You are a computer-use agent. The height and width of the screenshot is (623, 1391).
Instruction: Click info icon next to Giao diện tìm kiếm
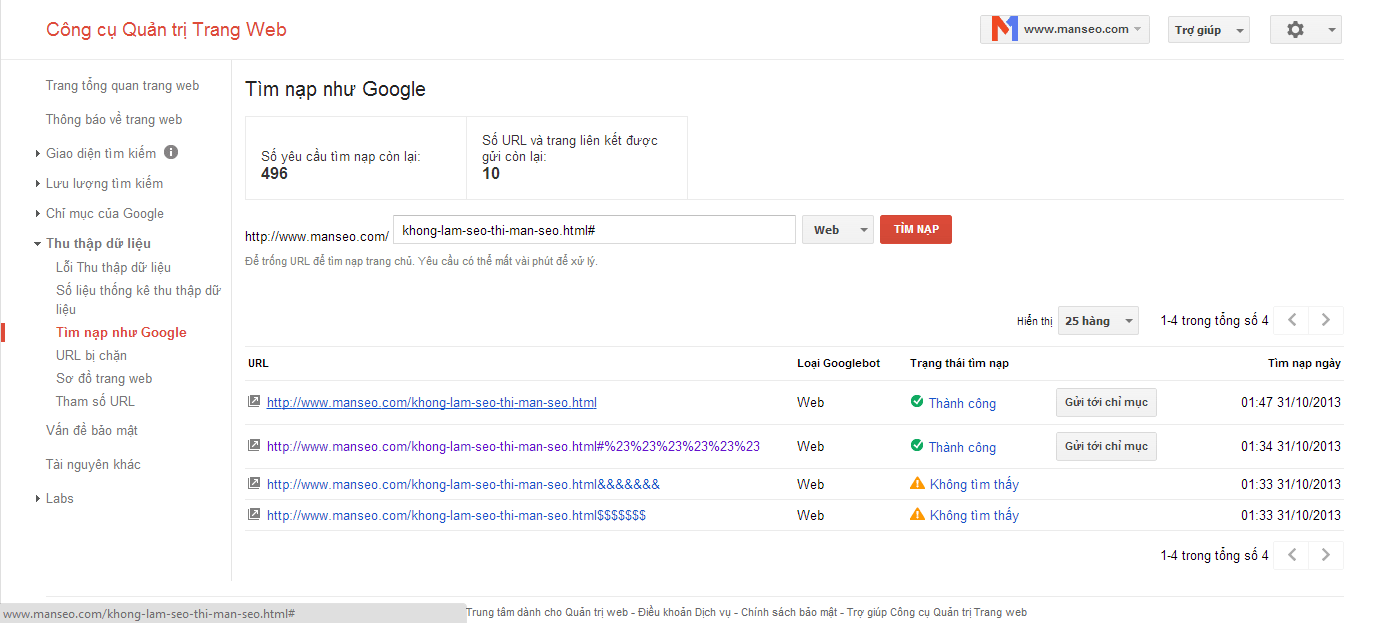coord(171,153)
